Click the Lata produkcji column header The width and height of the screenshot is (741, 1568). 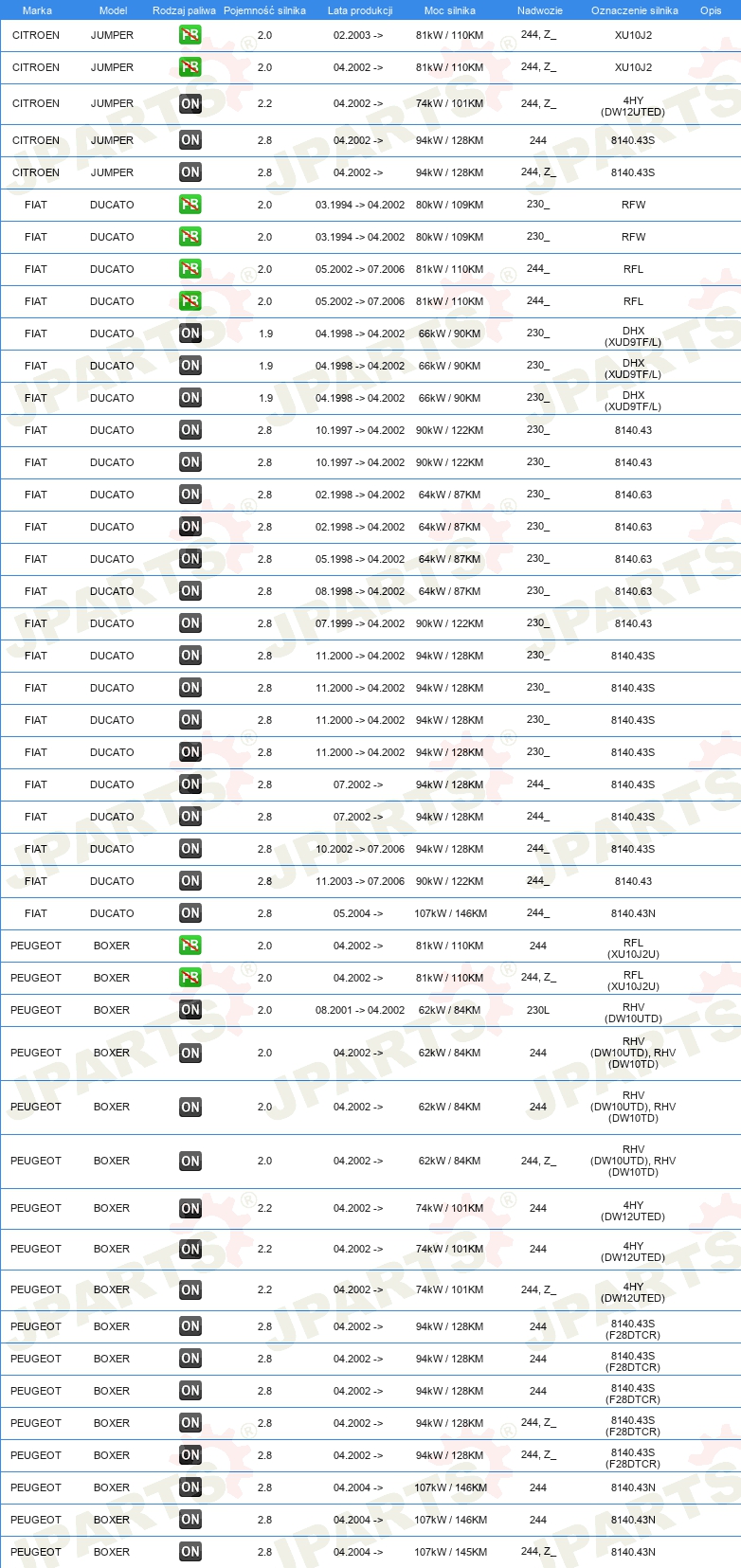360,10
